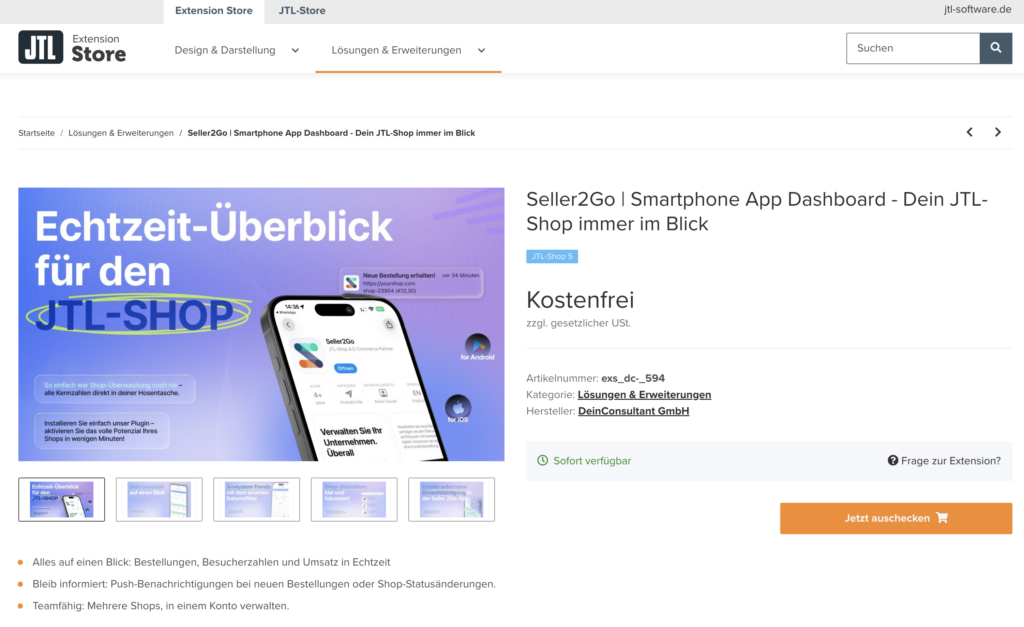Click the iOS Apple icon in banner
1024x627 pixels.
point(458,407)
